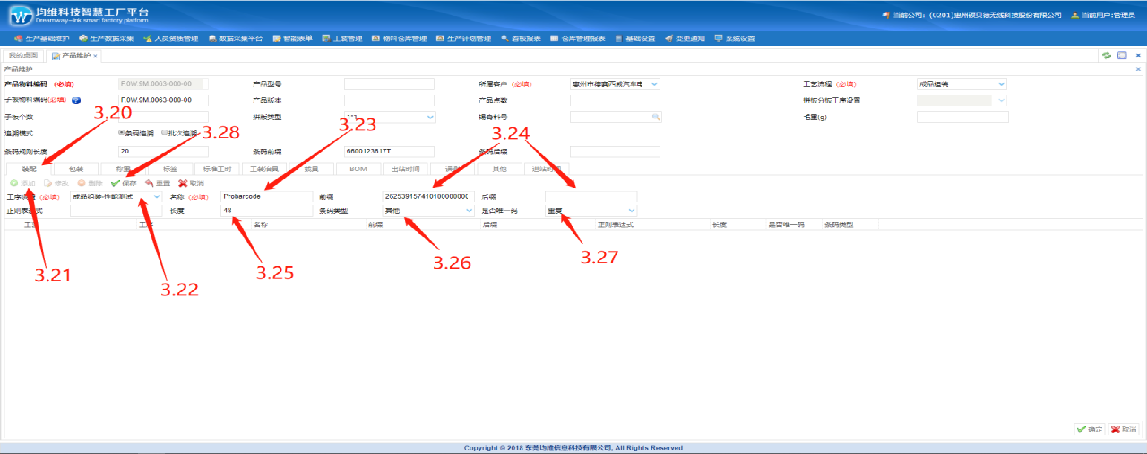
Task: Click the bottom-right 取消 button
Action: (1122, 429)
